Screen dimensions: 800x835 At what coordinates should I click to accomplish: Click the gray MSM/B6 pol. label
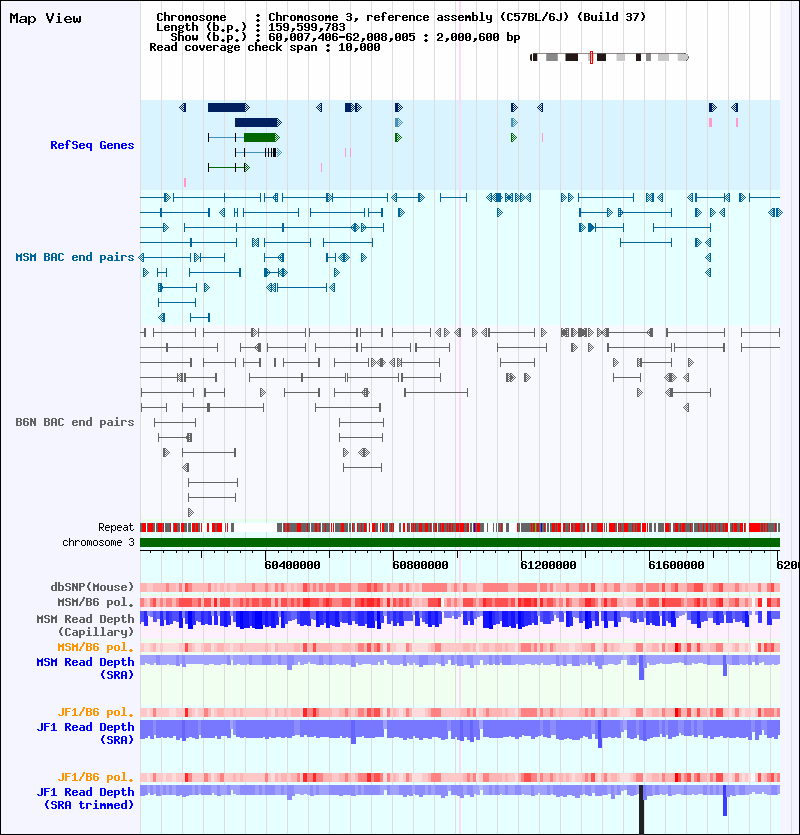pos(96,602)
